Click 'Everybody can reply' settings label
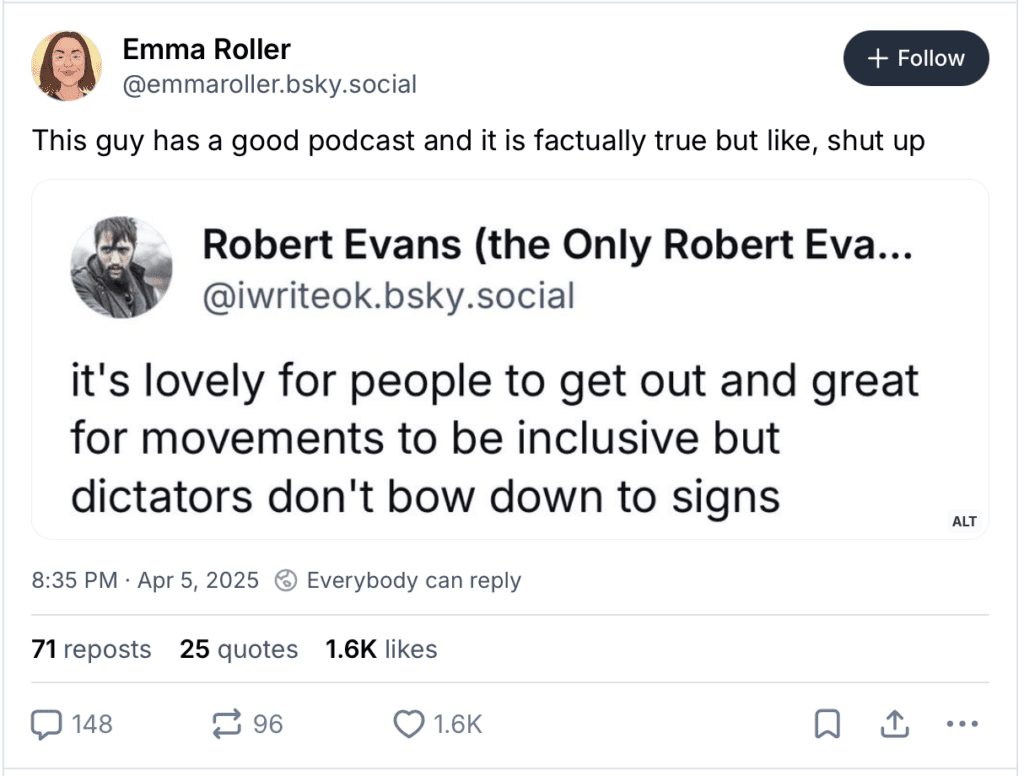The height and width of the screenshot is (776, 1024). pyautogui.click(x=415, y=580)
